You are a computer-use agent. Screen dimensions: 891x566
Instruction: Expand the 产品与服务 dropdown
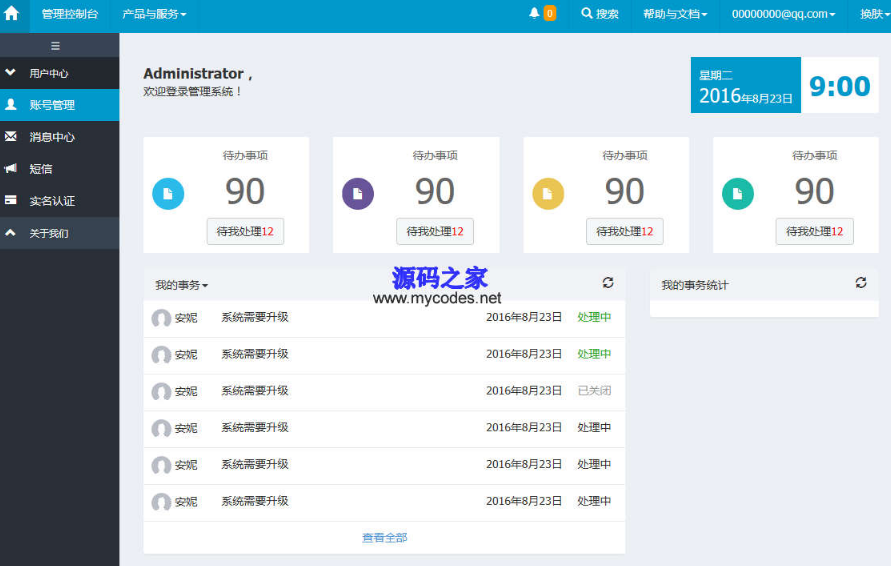(154, 14)
